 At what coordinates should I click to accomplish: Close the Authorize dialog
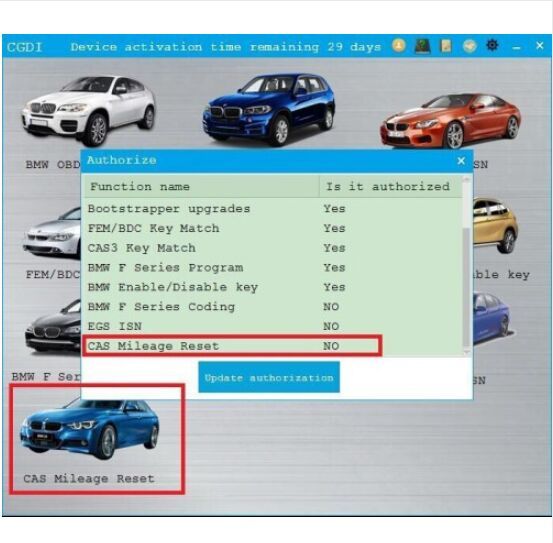pos(461,161)
